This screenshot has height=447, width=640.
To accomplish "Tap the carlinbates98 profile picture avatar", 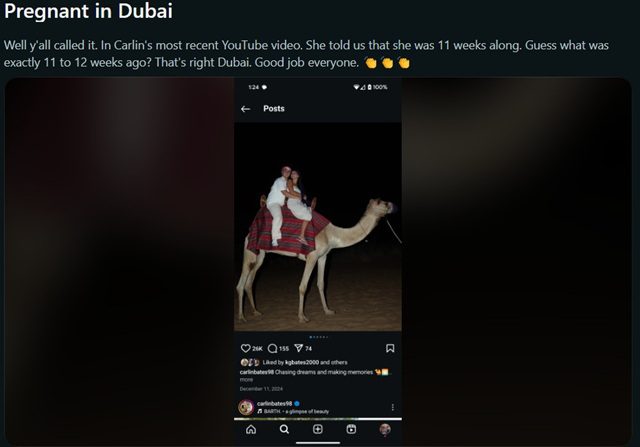I will tap(246, 407).
